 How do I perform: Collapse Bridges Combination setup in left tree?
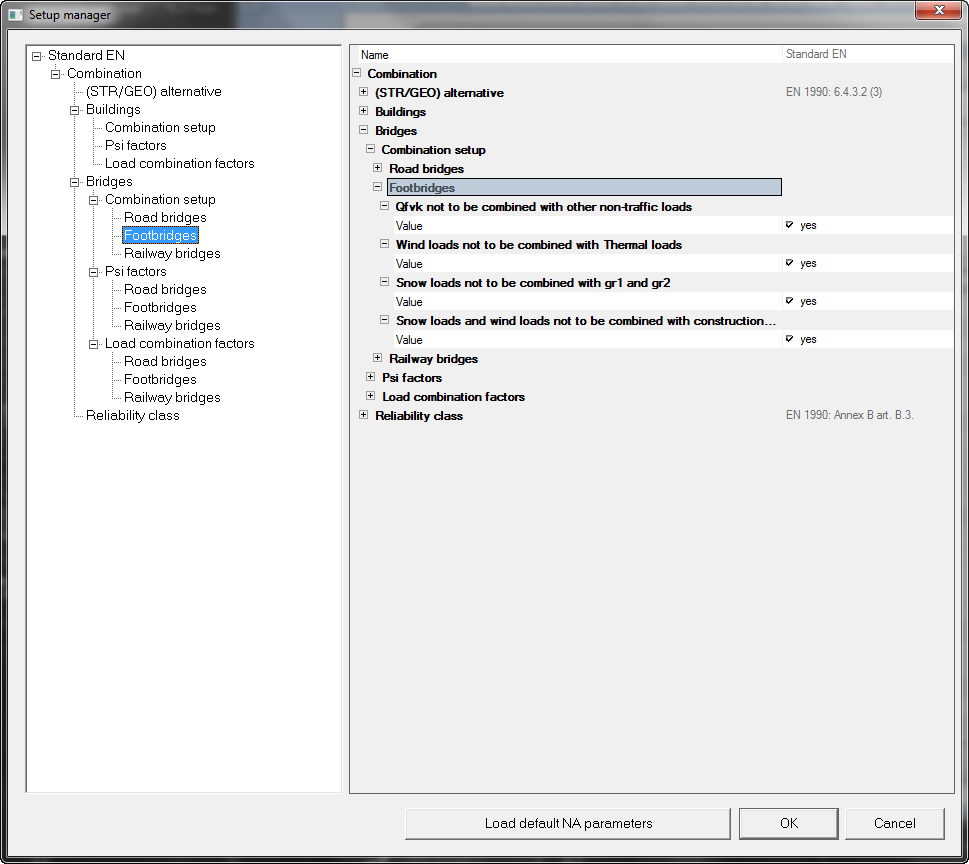(94, 200)
